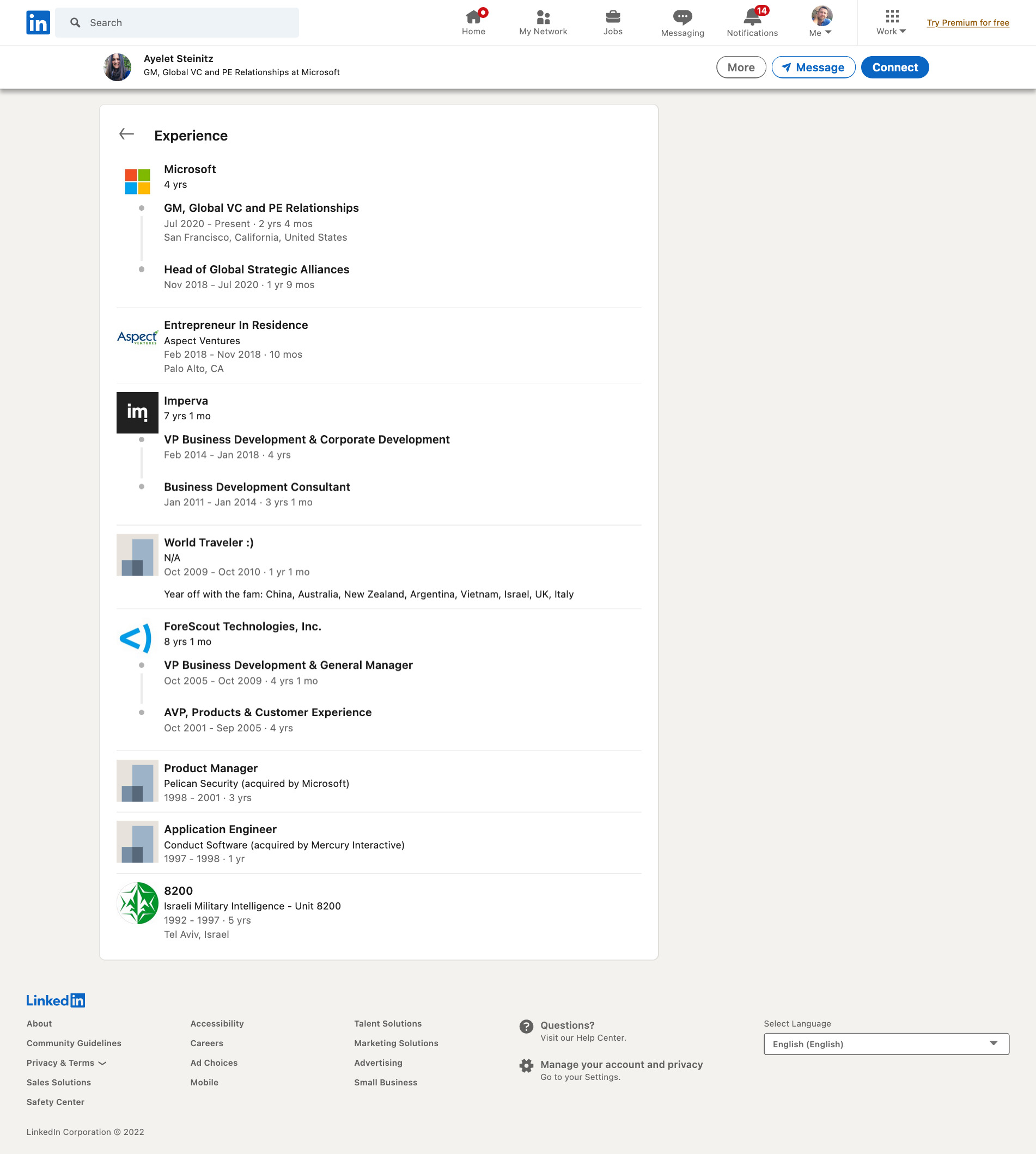The image size is (1036, 1154).
Task: Open the Select Language dropdown
Action: (x=886, y=1043)
